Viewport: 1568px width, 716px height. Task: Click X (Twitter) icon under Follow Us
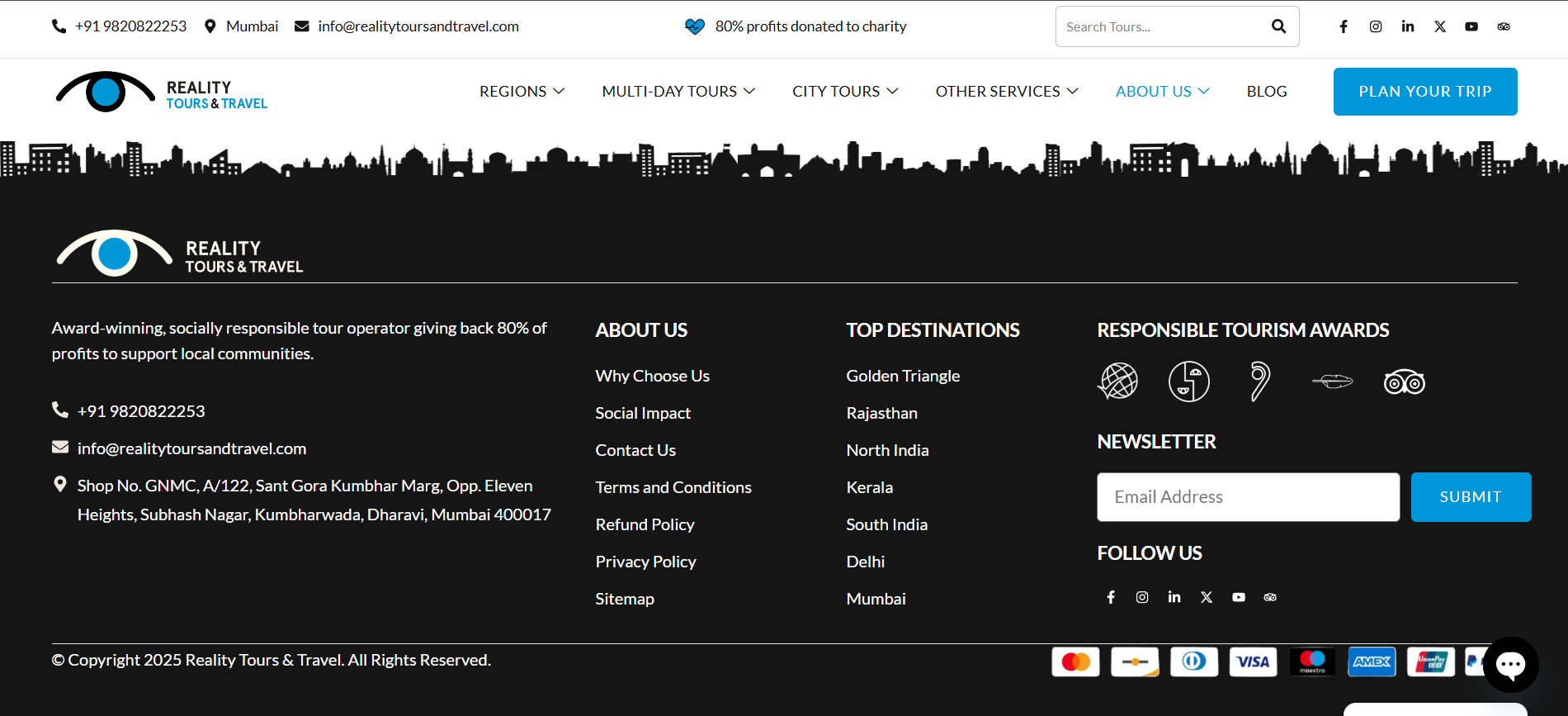point(1207,597)
